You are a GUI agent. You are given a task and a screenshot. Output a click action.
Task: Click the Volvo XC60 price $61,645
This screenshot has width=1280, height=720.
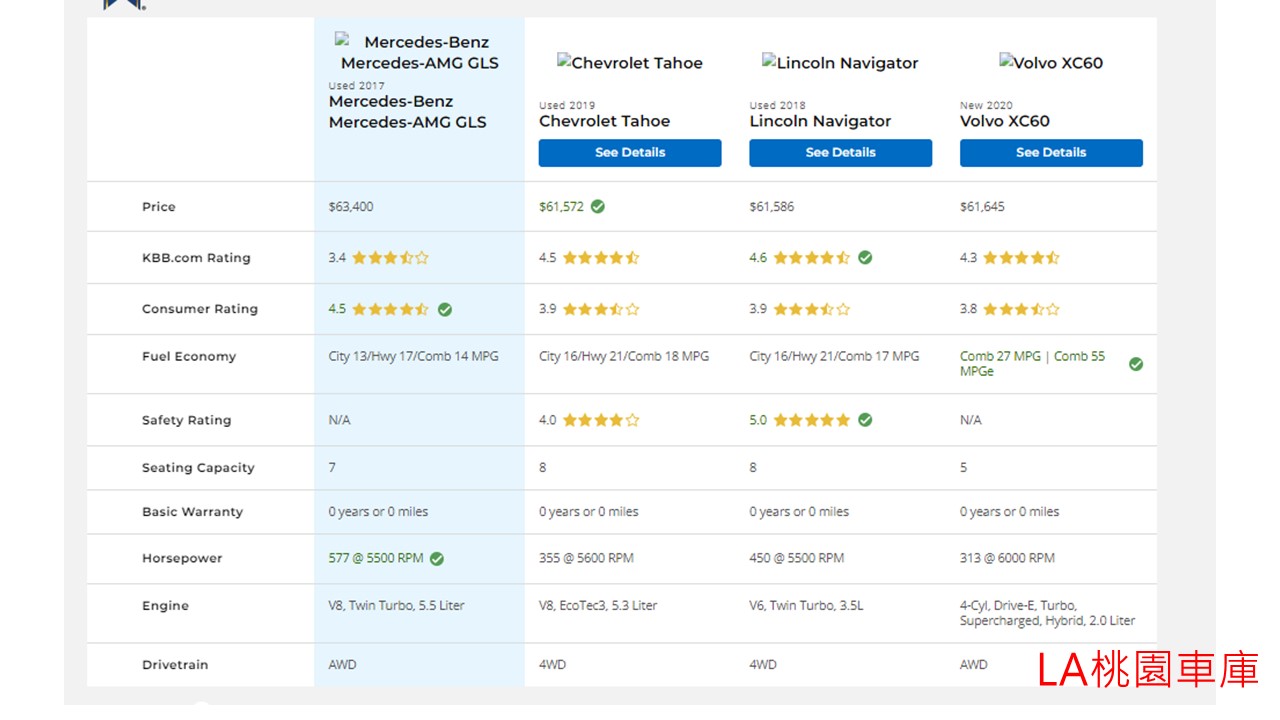(982, 207)
